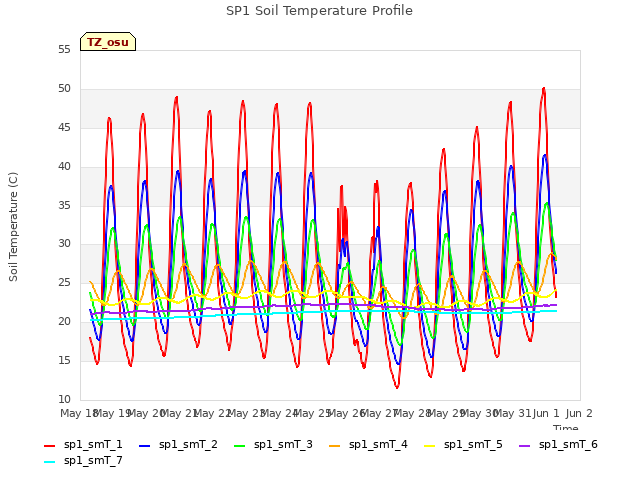
Task: Click the red peak near 50 on Jun 1
Action: [x=544, y=89]
